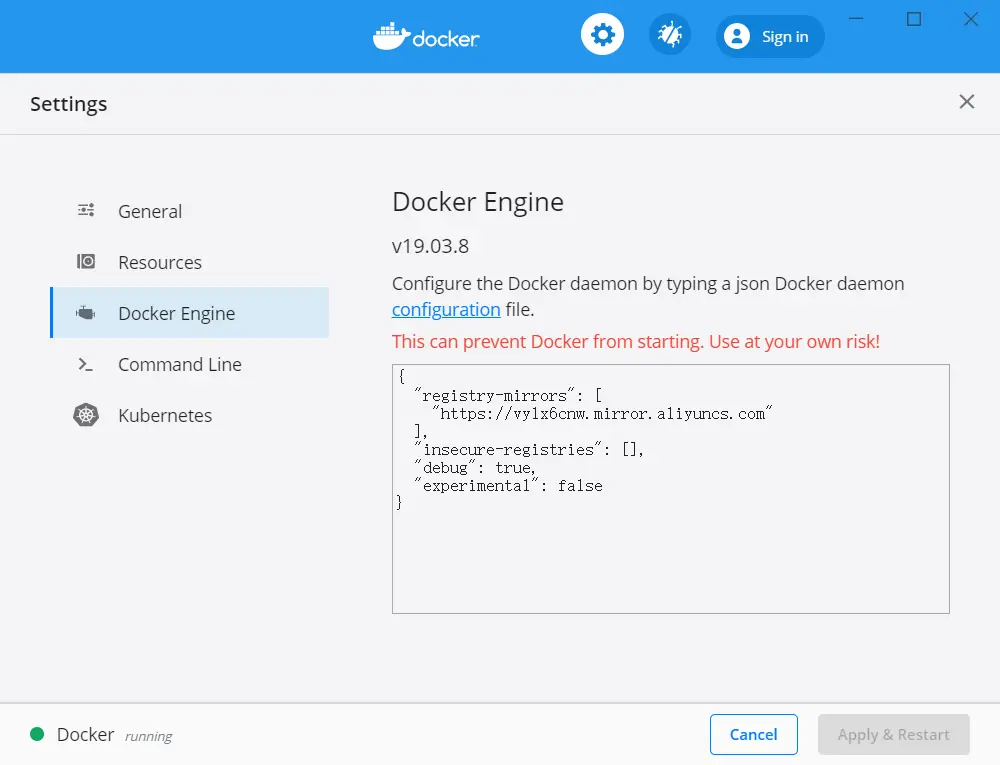This screenshot has width=1000, height=765.
Task: Click the "registry-mirrors" line in editor
Action: pyautogui.click(x=508, y=395)
